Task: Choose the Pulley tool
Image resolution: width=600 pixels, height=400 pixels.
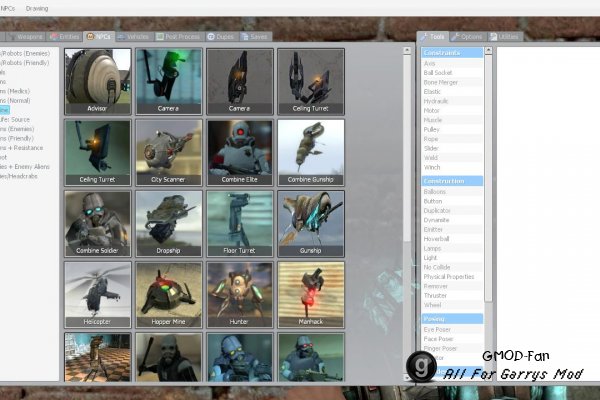Action: coord(452,129)
